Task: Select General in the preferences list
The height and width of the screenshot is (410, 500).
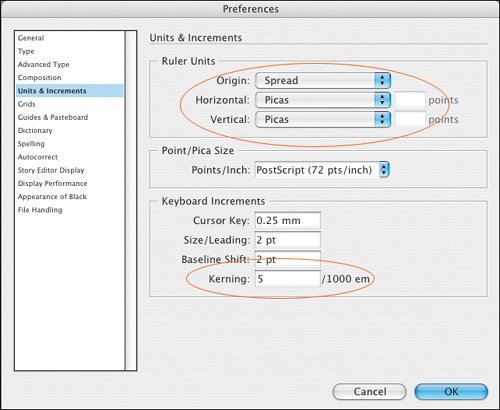Action: 31,38
